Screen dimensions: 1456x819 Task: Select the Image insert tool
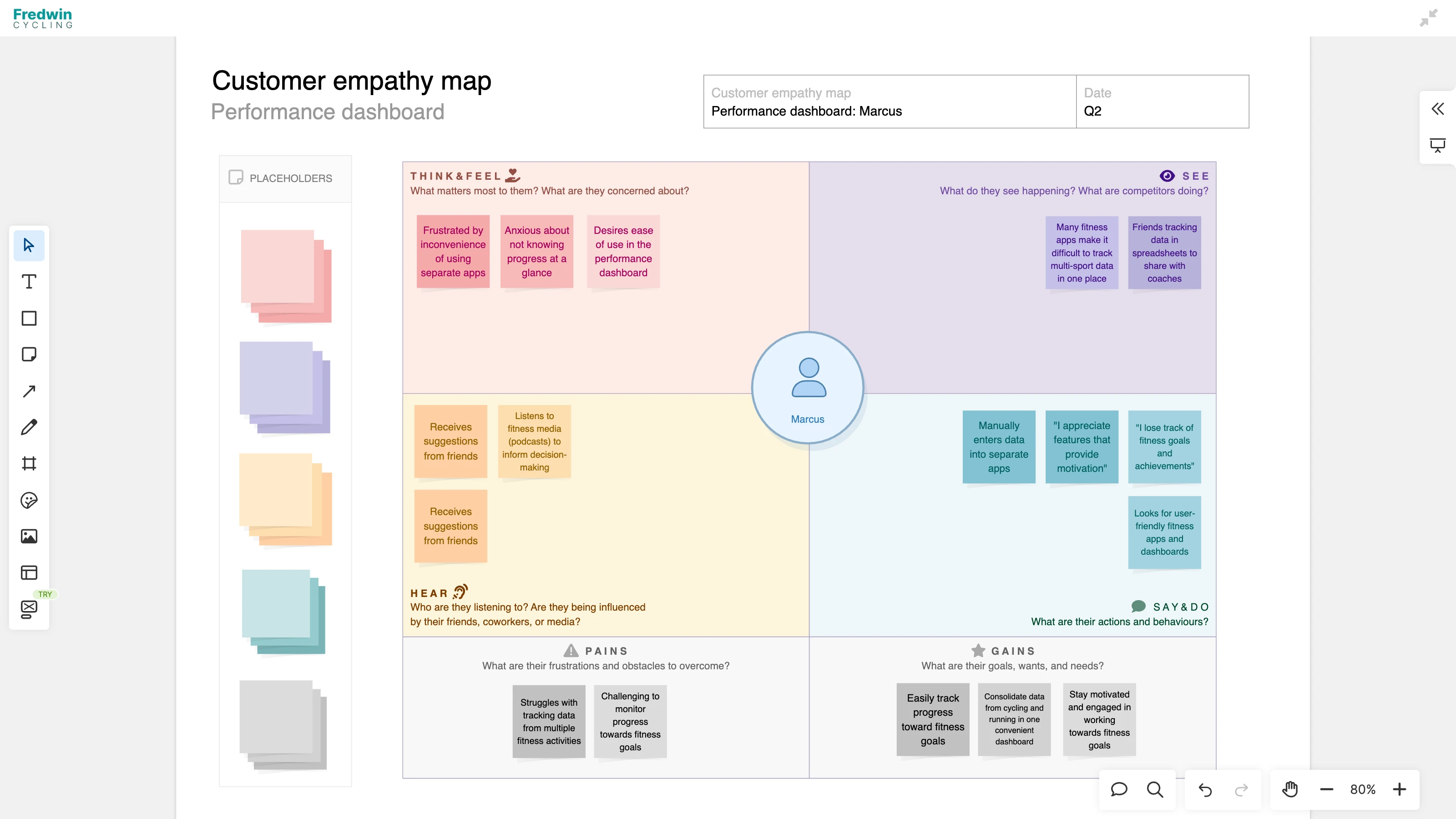pos(29,536)
